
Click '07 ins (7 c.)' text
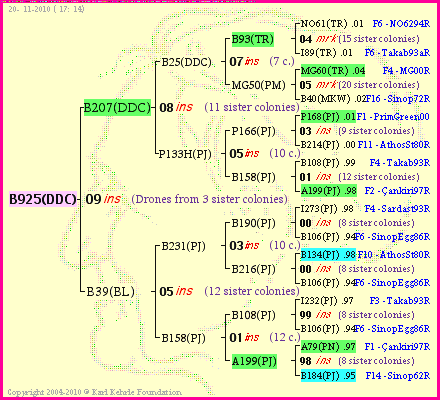point(262,61)
